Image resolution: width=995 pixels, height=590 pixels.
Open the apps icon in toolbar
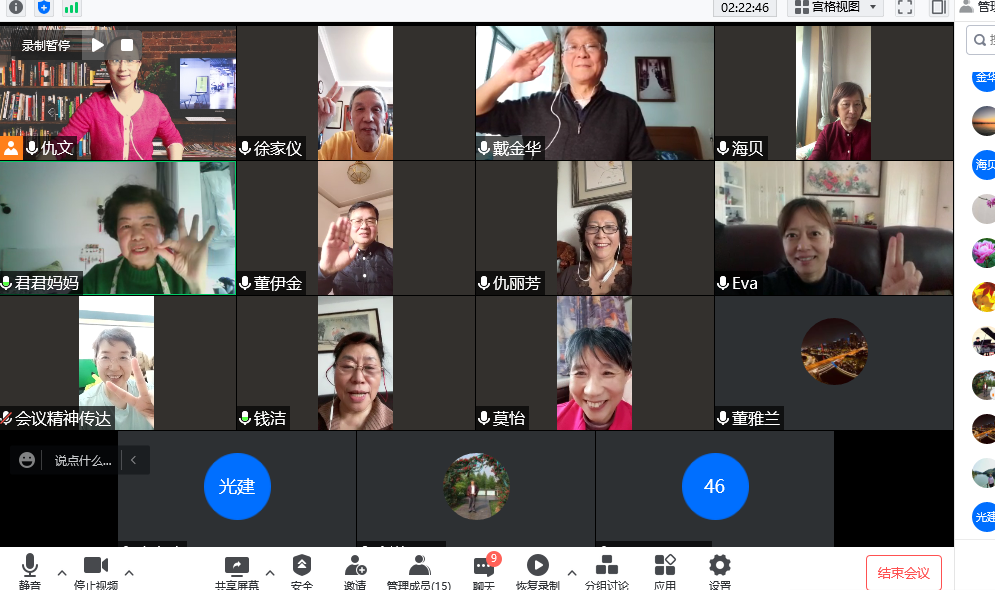665,570
